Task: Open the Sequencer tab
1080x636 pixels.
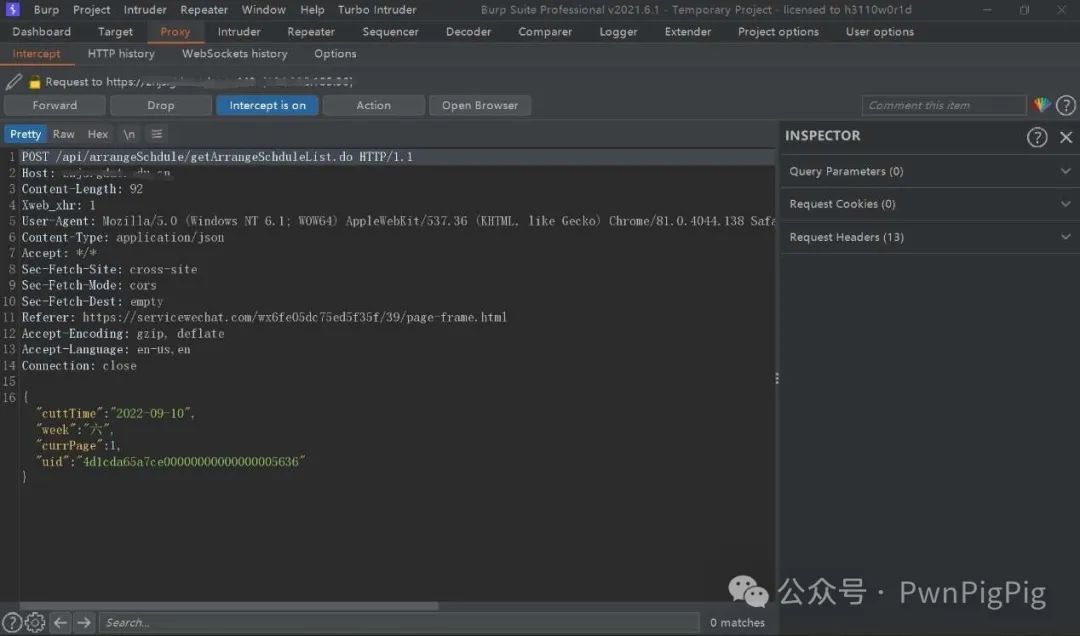Action: pos(391,32)
